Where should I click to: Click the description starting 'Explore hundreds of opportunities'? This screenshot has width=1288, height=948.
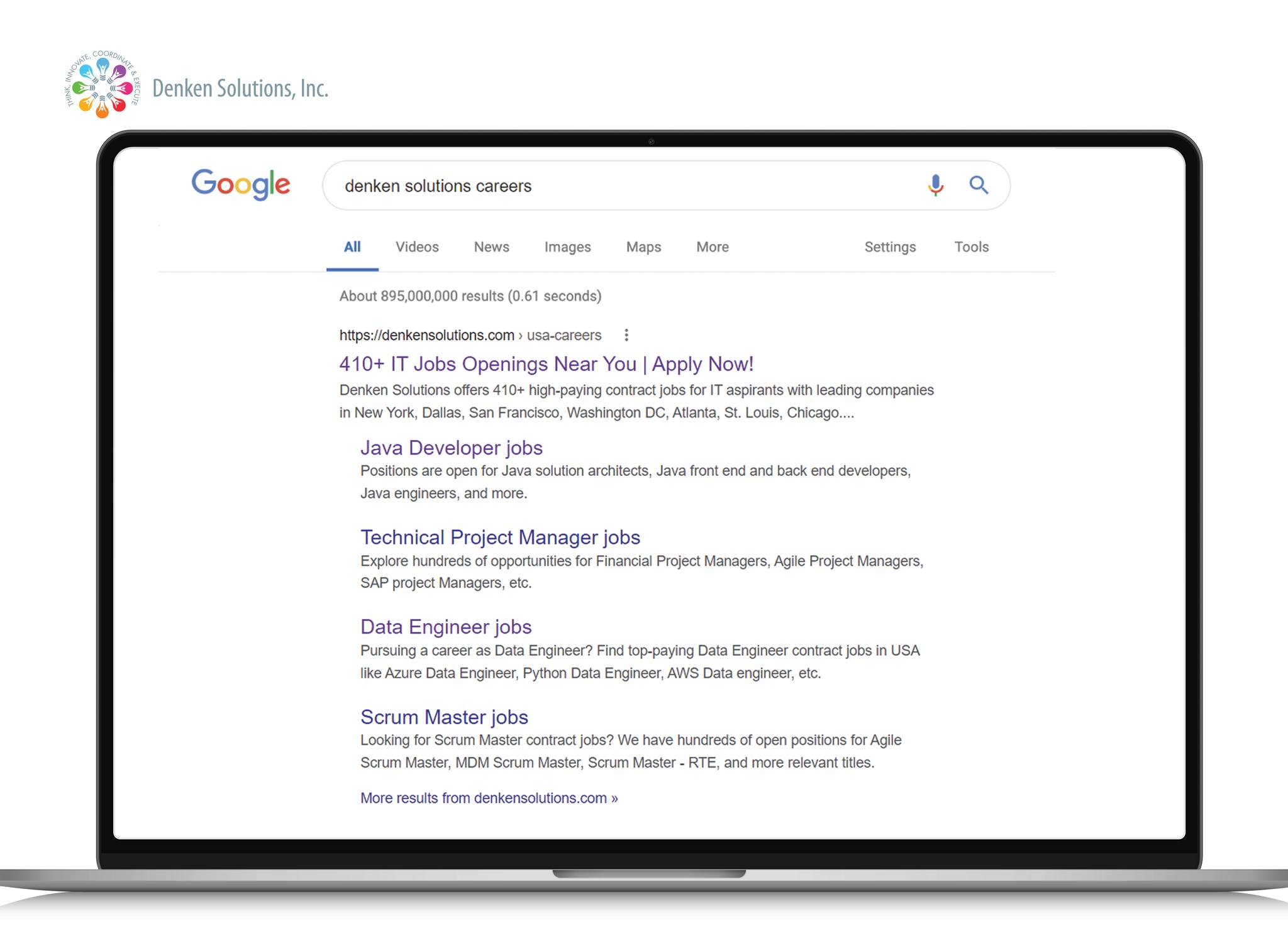click(642, 572)
